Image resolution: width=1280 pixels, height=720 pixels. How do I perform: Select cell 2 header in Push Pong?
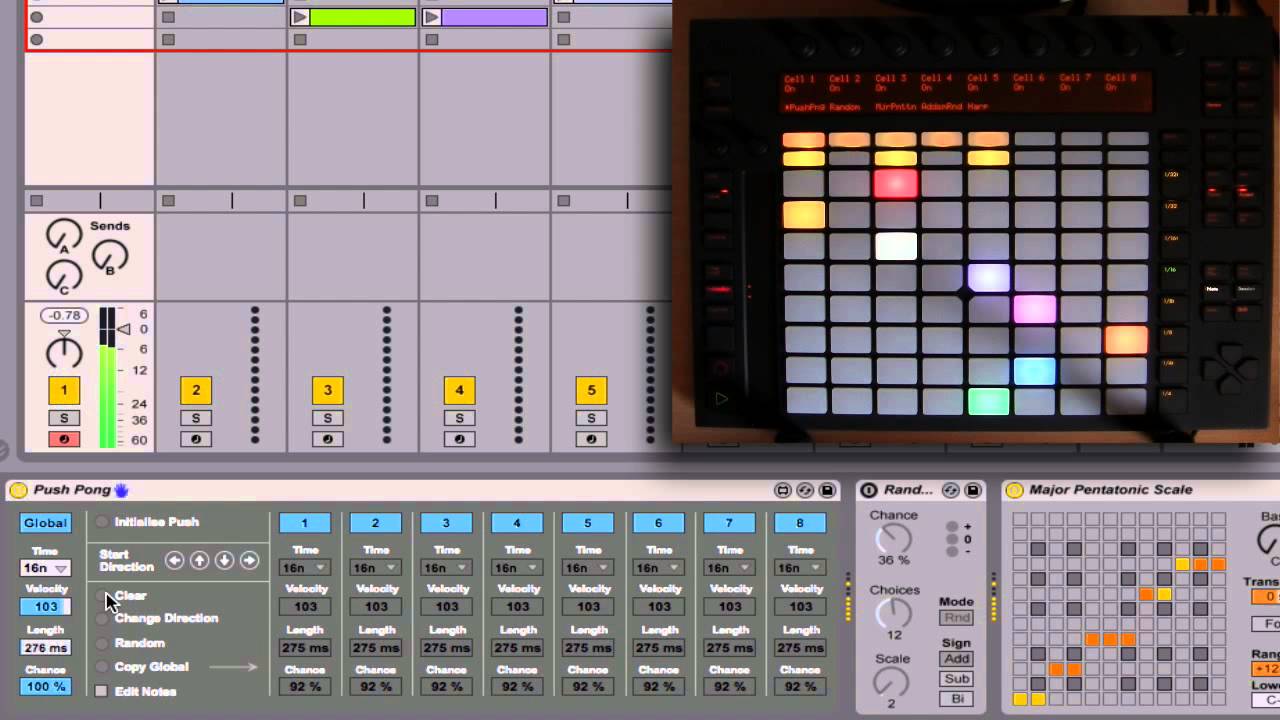click(376, 523)
